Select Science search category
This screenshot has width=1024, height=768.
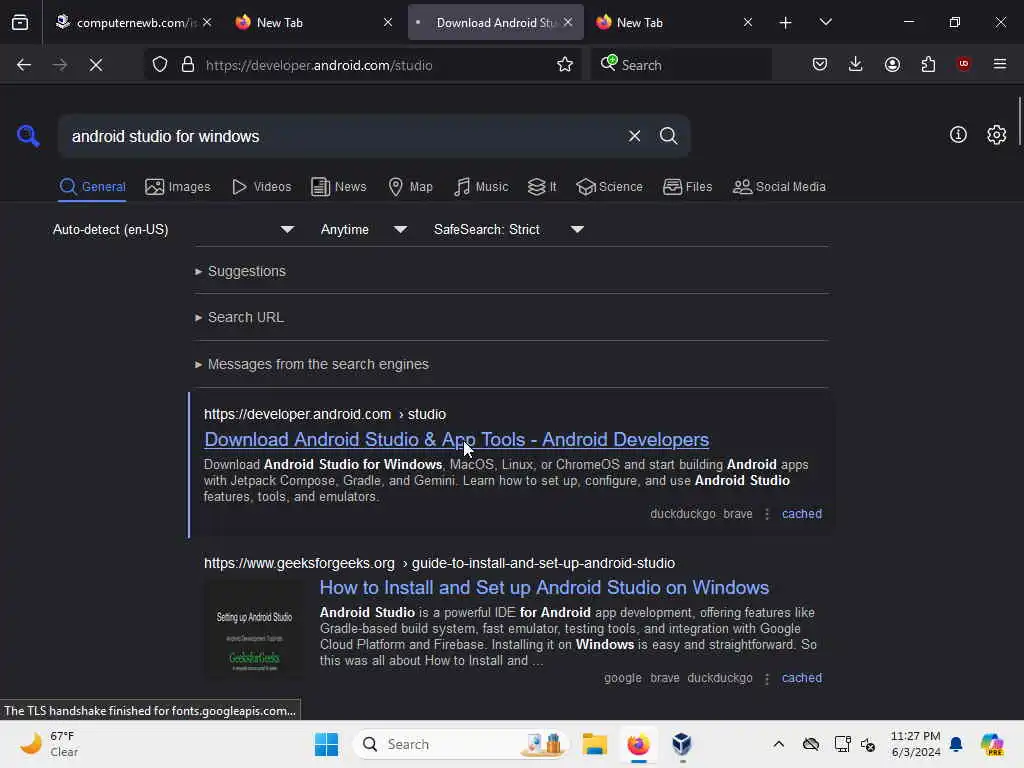[609, 187]
